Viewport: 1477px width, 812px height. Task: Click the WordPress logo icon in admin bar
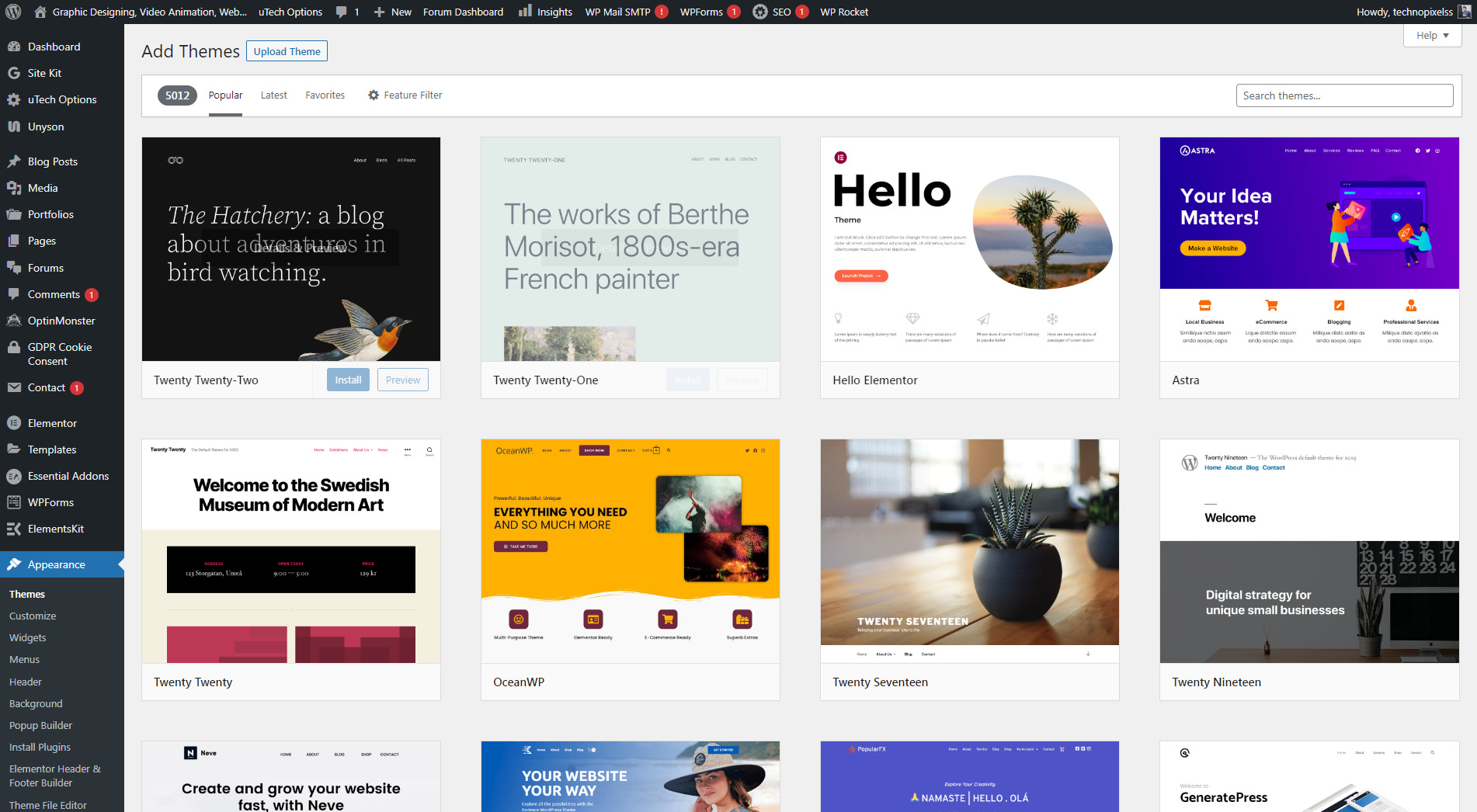13,12
